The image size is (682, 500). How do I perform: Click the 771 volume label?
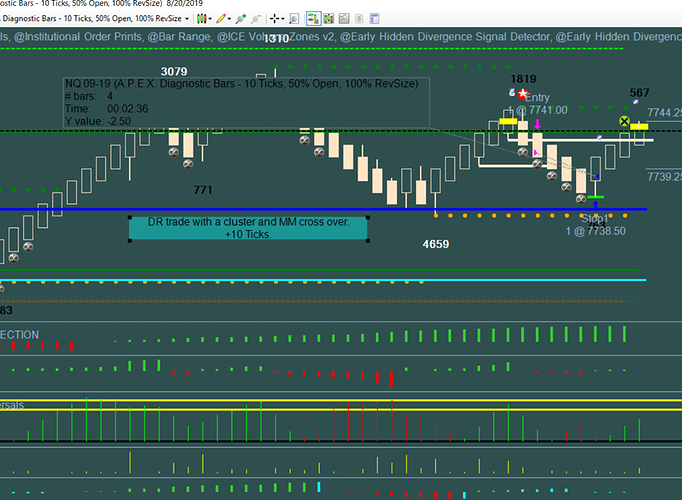click(203, 190)
